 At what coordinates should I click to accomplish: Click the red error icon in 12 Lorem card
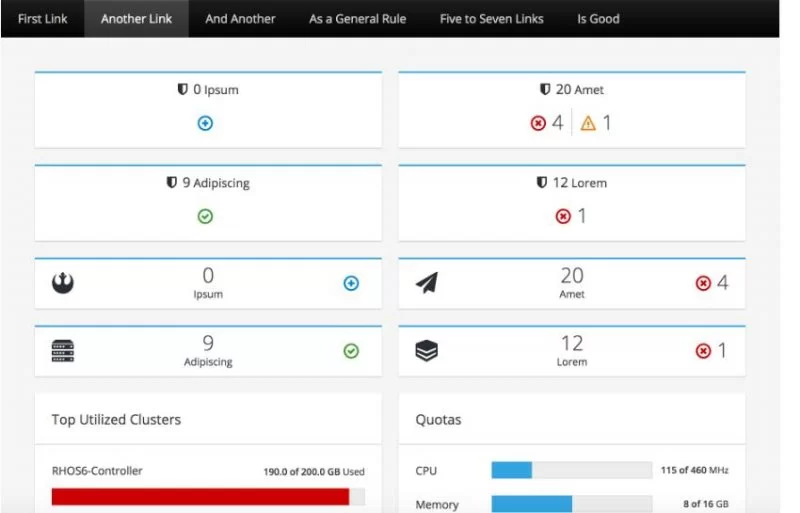pyautogui.click(x=563, y=216)
